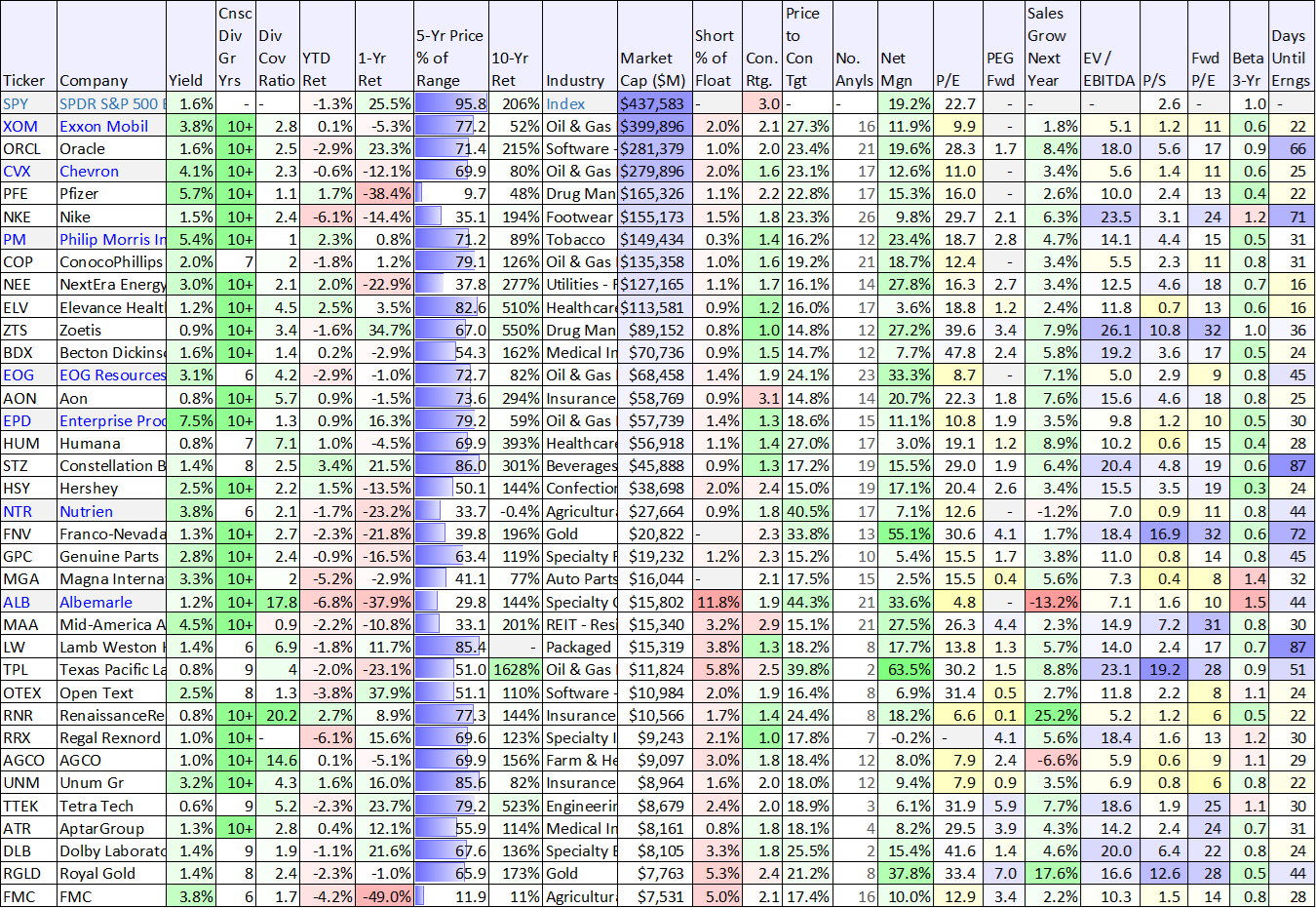Click the Unum Gr company cell

111,782
